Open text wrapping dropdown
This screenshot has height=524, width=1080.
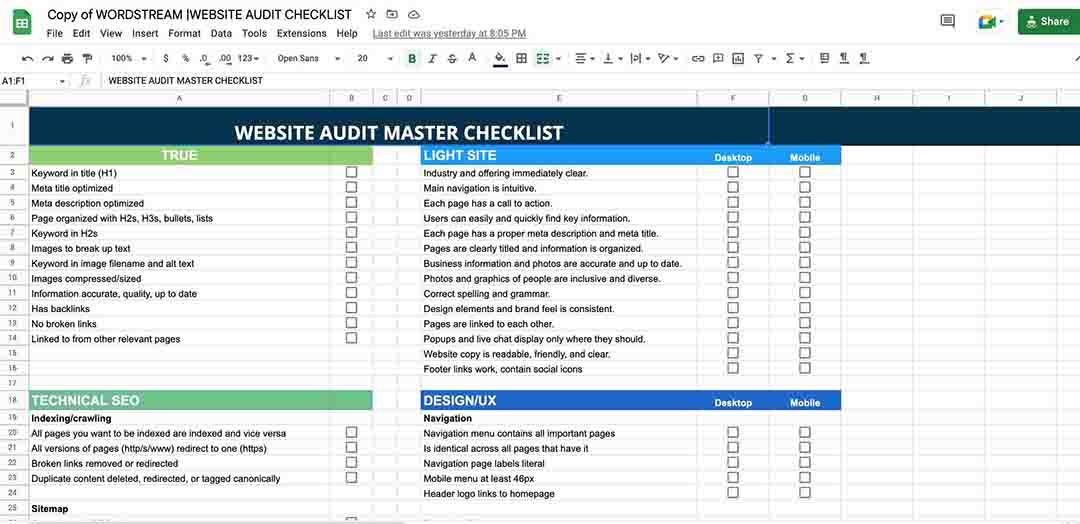coord(640,59)
